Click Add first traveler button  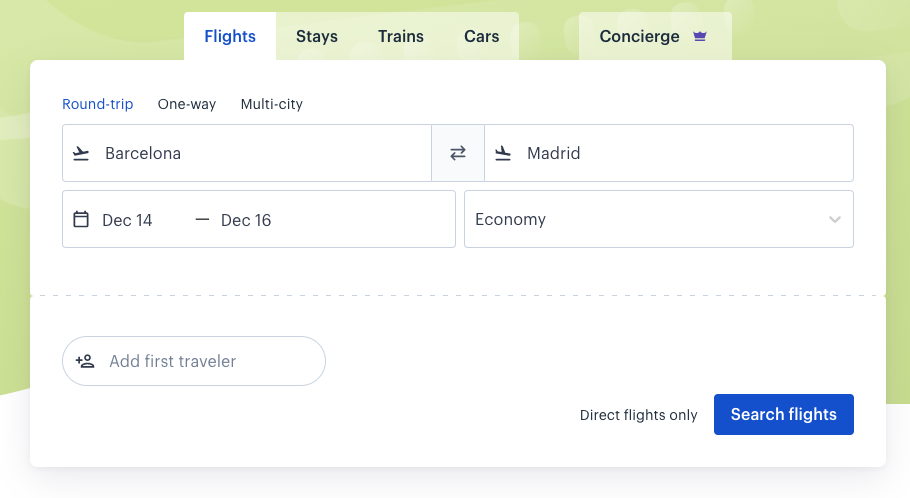pos(194,361)
